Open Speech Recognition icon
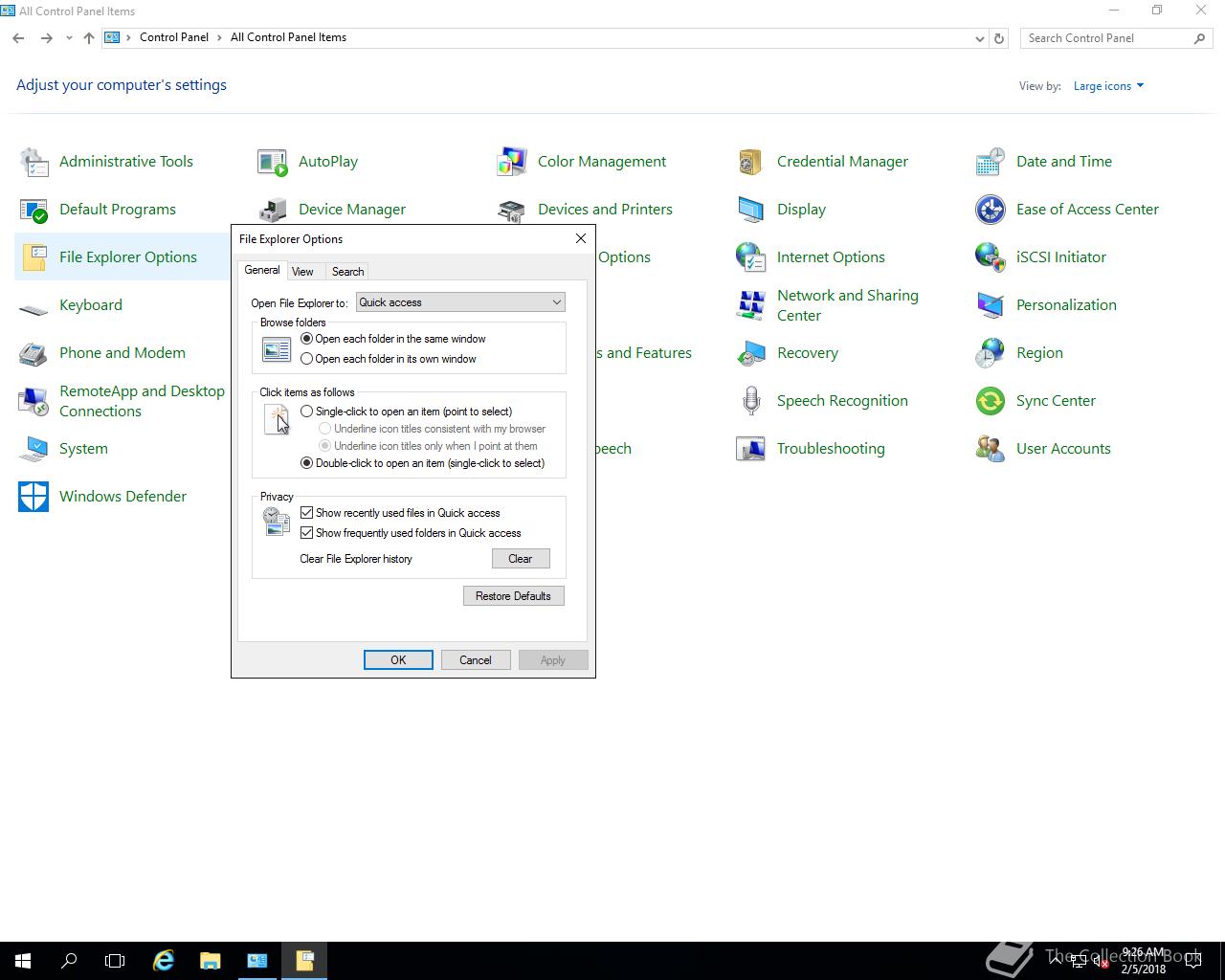The image size is (1225, 980). (x=751, y=401)
